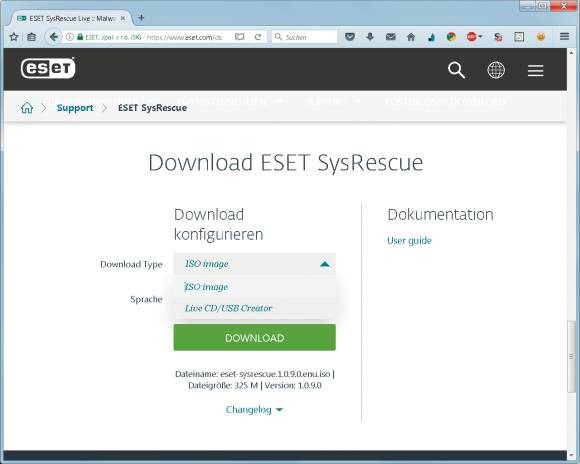Screen dimensions: 580x464
Task: Click the green DOWNLOAD button
Action: coord(254,337)
